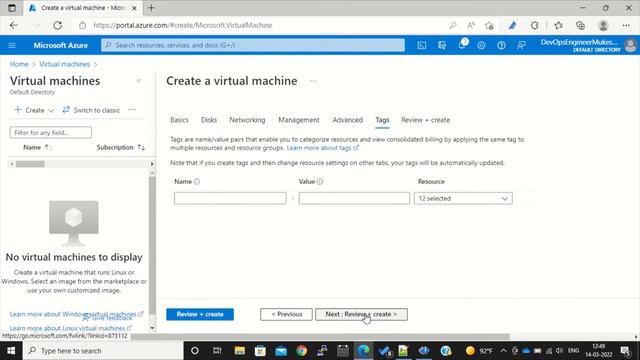
Task: Switch to the Networking tab
Action: pyautogui.click(x=247, y=120)
